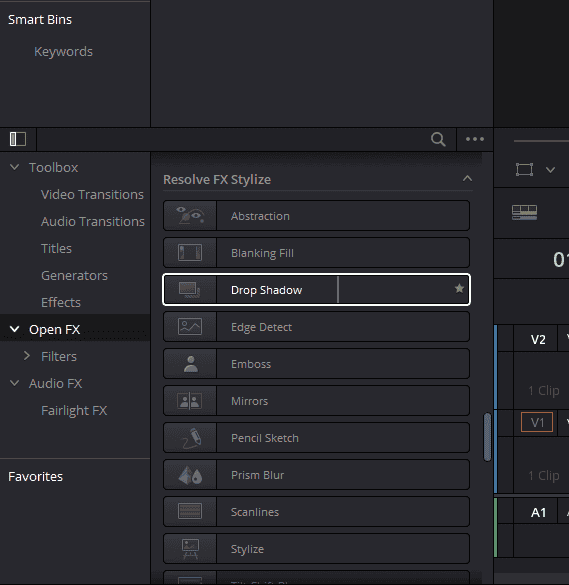Toggle V1 track destination control

click(x=537, y=422)
